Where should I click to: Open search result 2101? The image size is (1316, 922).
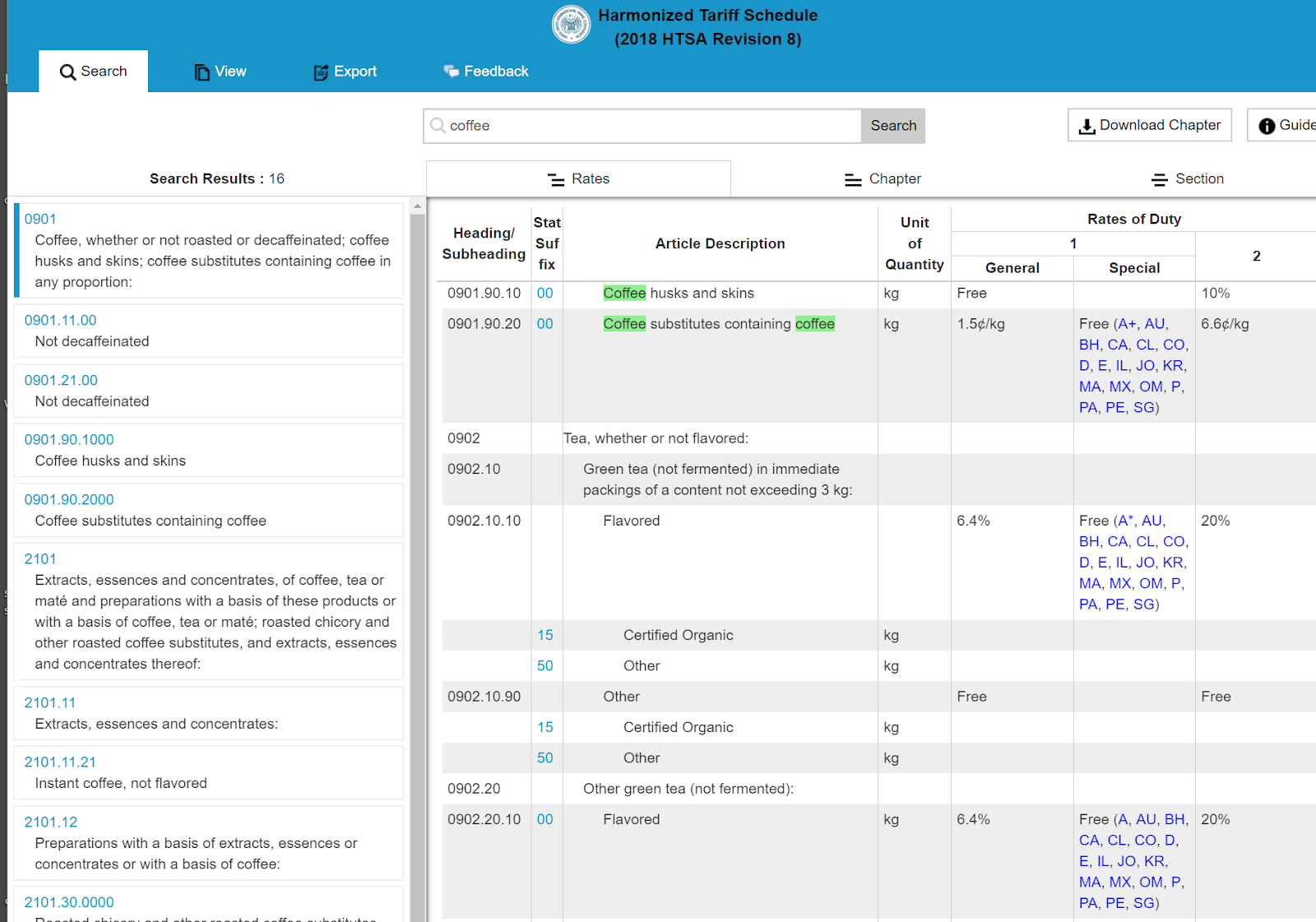click(x=40, y=558)
